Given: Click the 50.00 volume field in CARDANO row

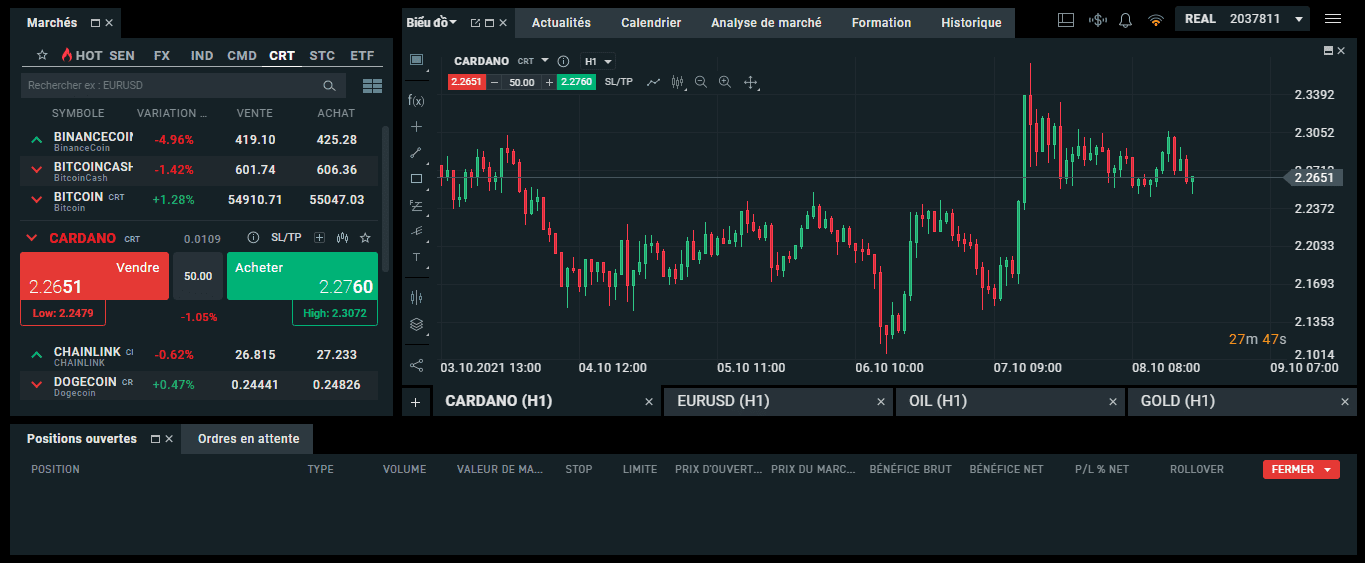Looking at the screenshot, I should [x=198, y=276].
